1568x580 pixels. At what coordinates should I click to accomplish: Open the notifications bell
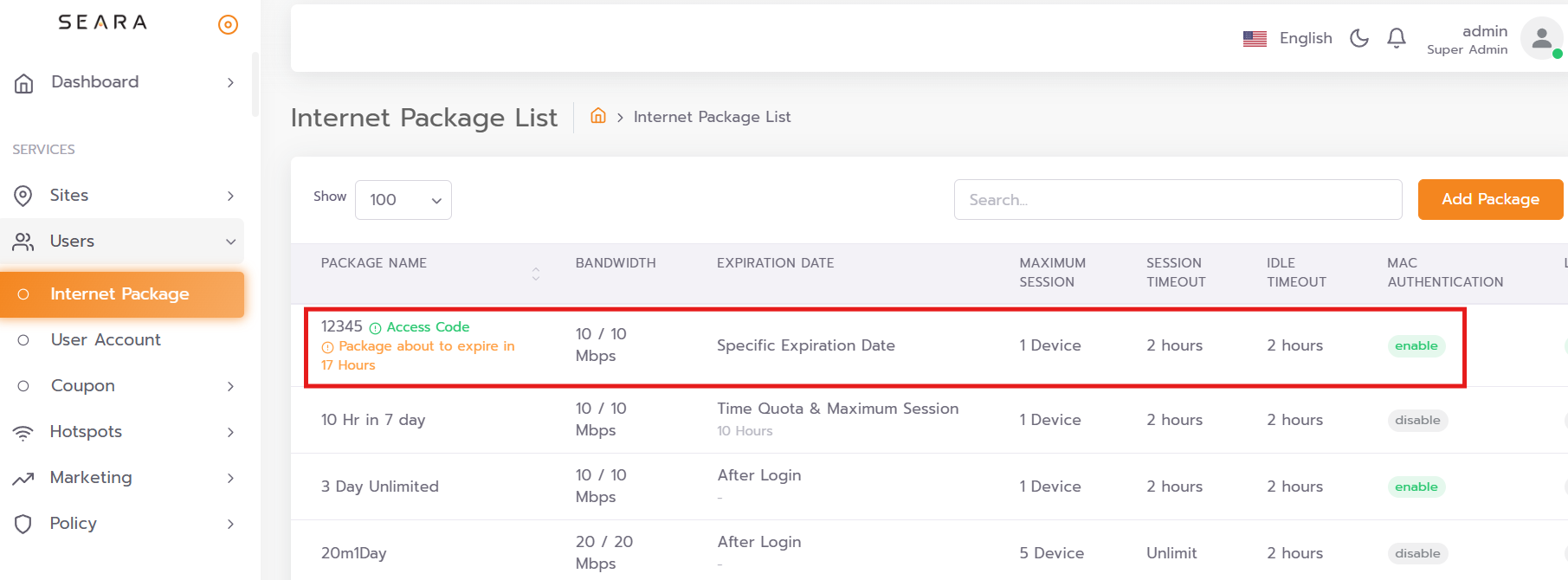(1397, 38)
